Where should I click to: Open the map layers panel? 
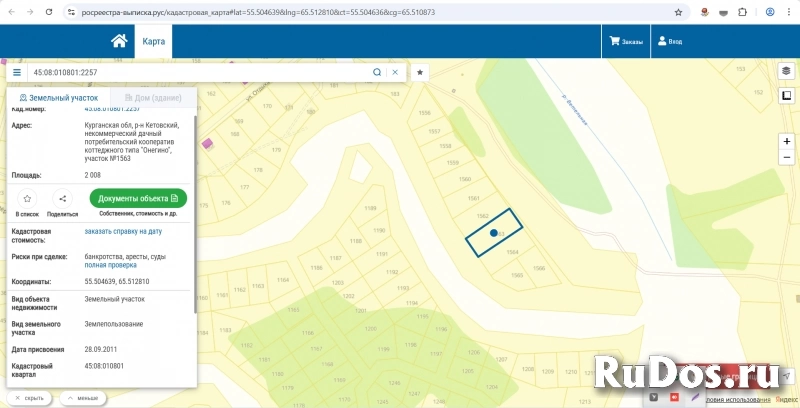786,71
